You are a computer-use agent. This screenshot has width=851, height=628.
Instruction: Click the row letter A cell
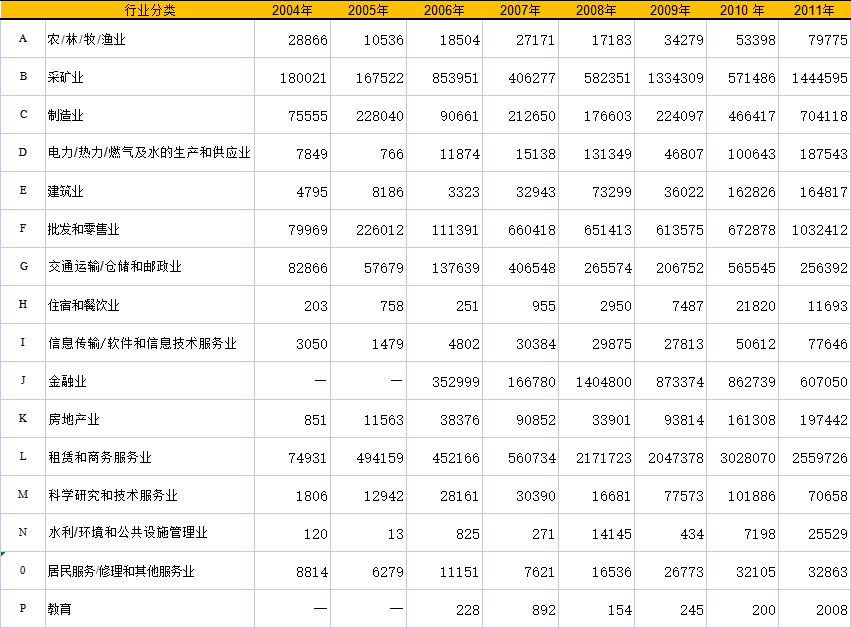(x=23, y=39)
